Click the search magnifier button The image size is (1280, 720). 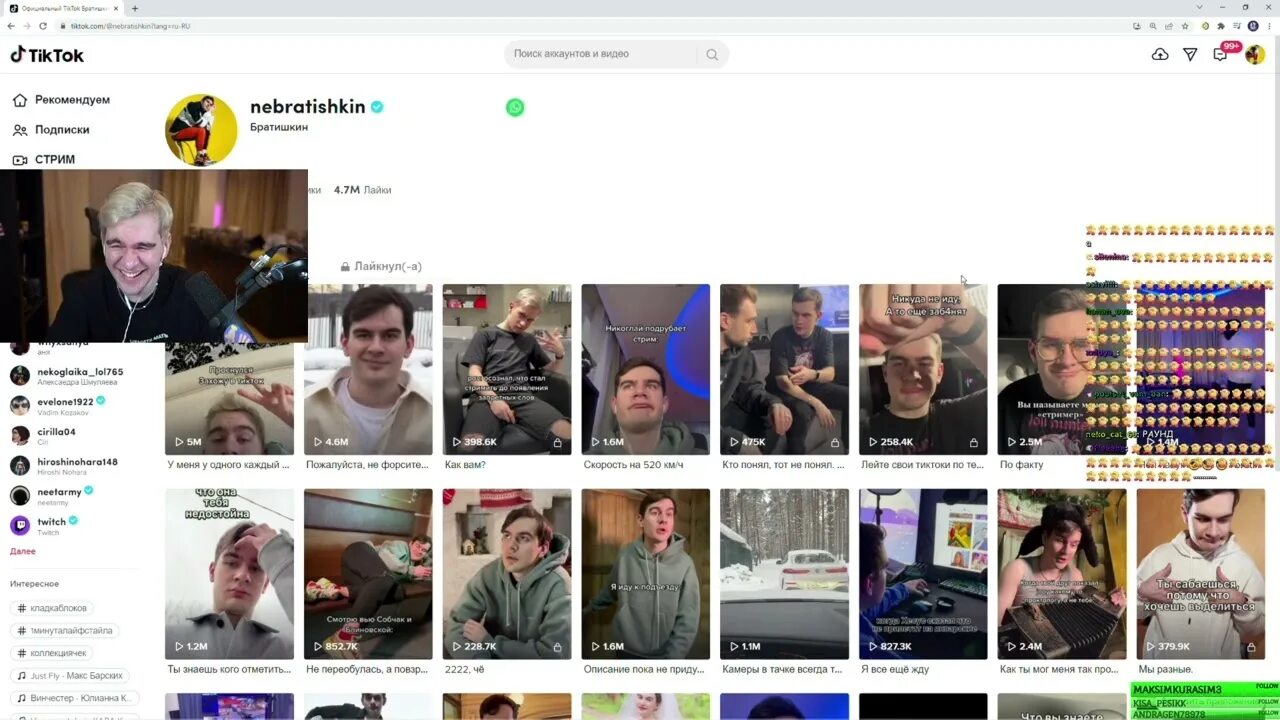point(712,54)
